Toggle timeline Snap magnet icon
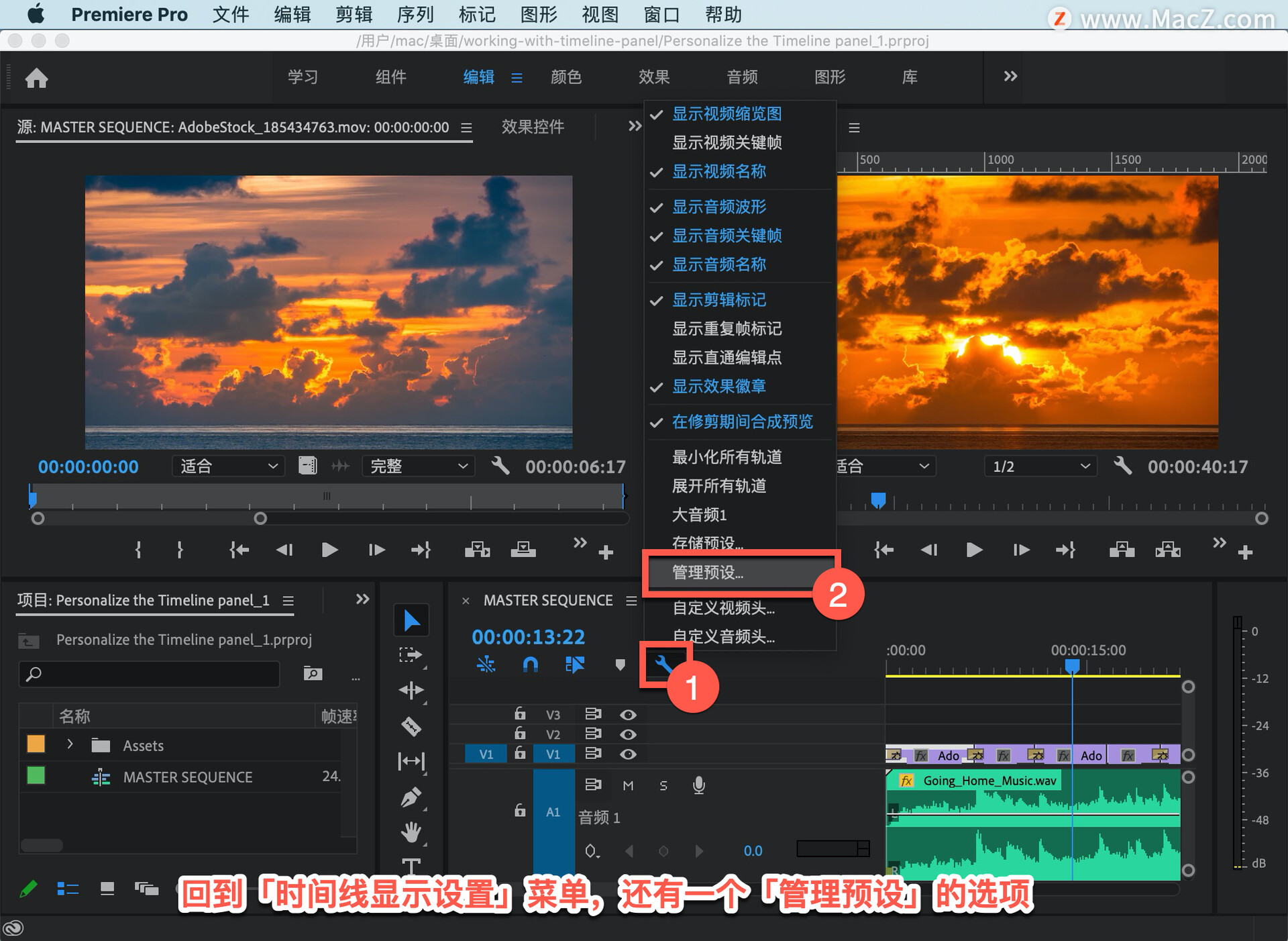This screenshot has width=1288, height=941. pos(530,664)
